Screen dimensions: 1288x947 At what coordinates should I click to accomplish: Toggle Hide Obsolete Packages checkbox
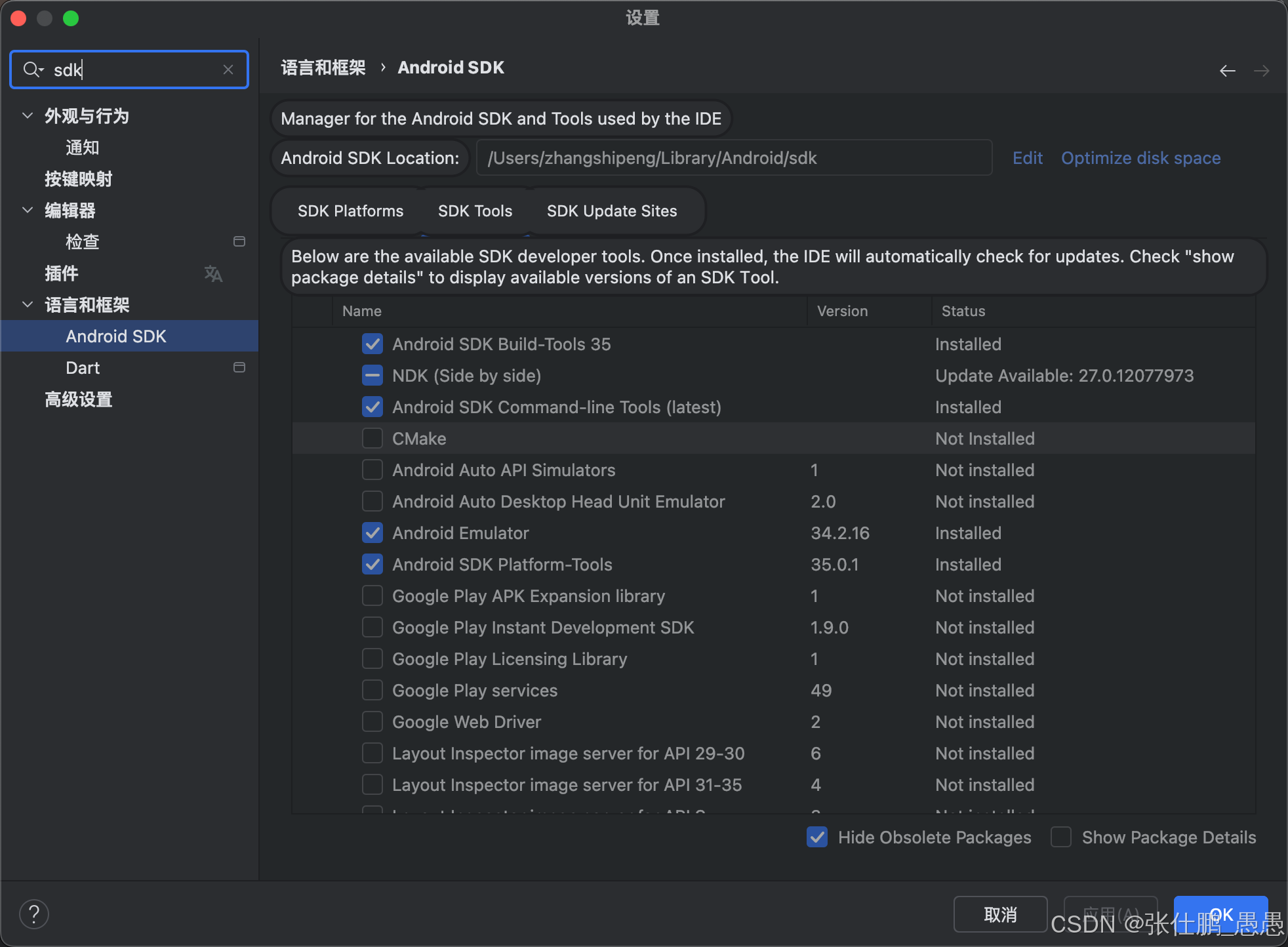pyautogui.click(x=817, y=837)
